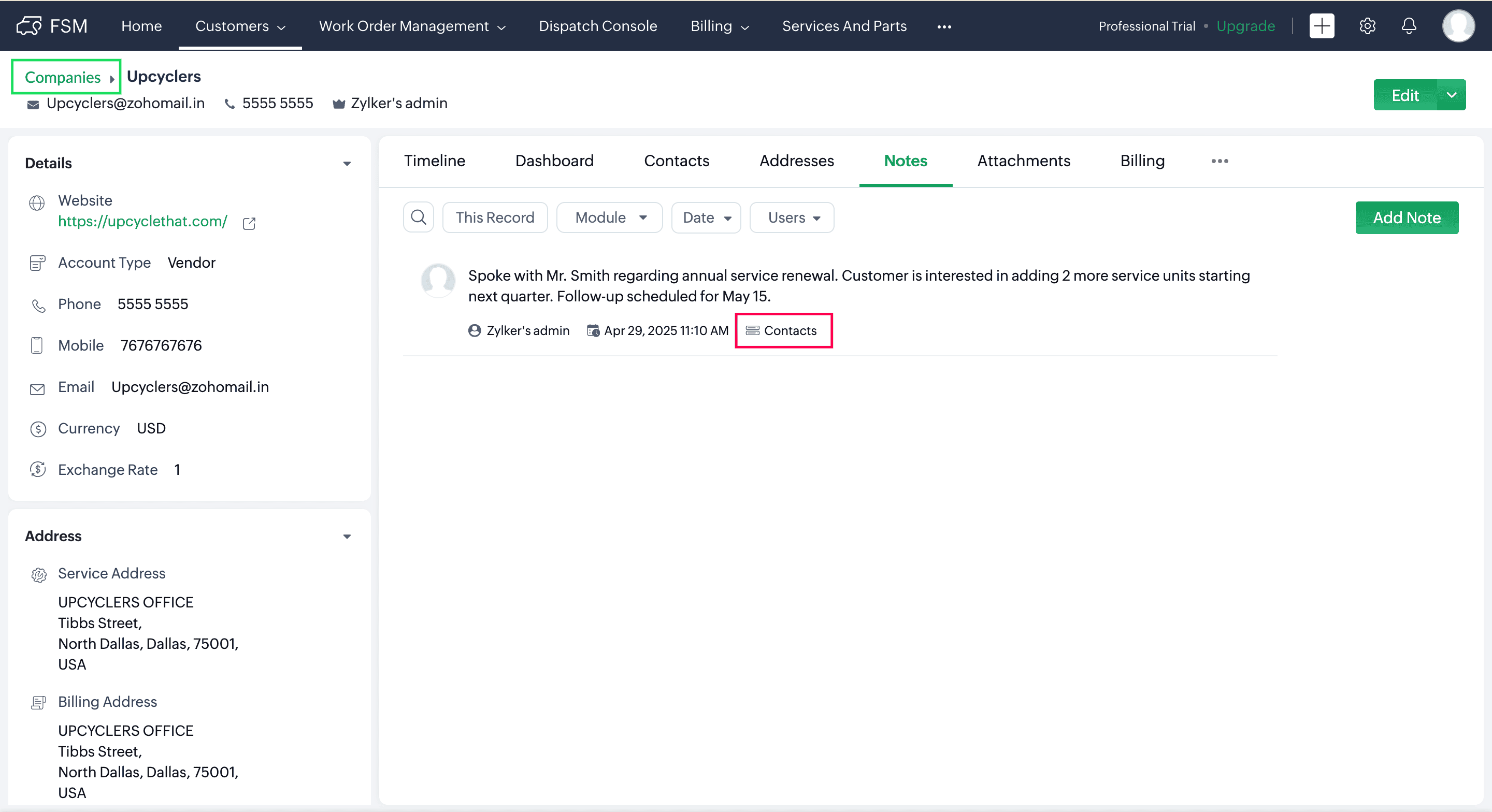Open the settings gear icon

pos(1367,26)
